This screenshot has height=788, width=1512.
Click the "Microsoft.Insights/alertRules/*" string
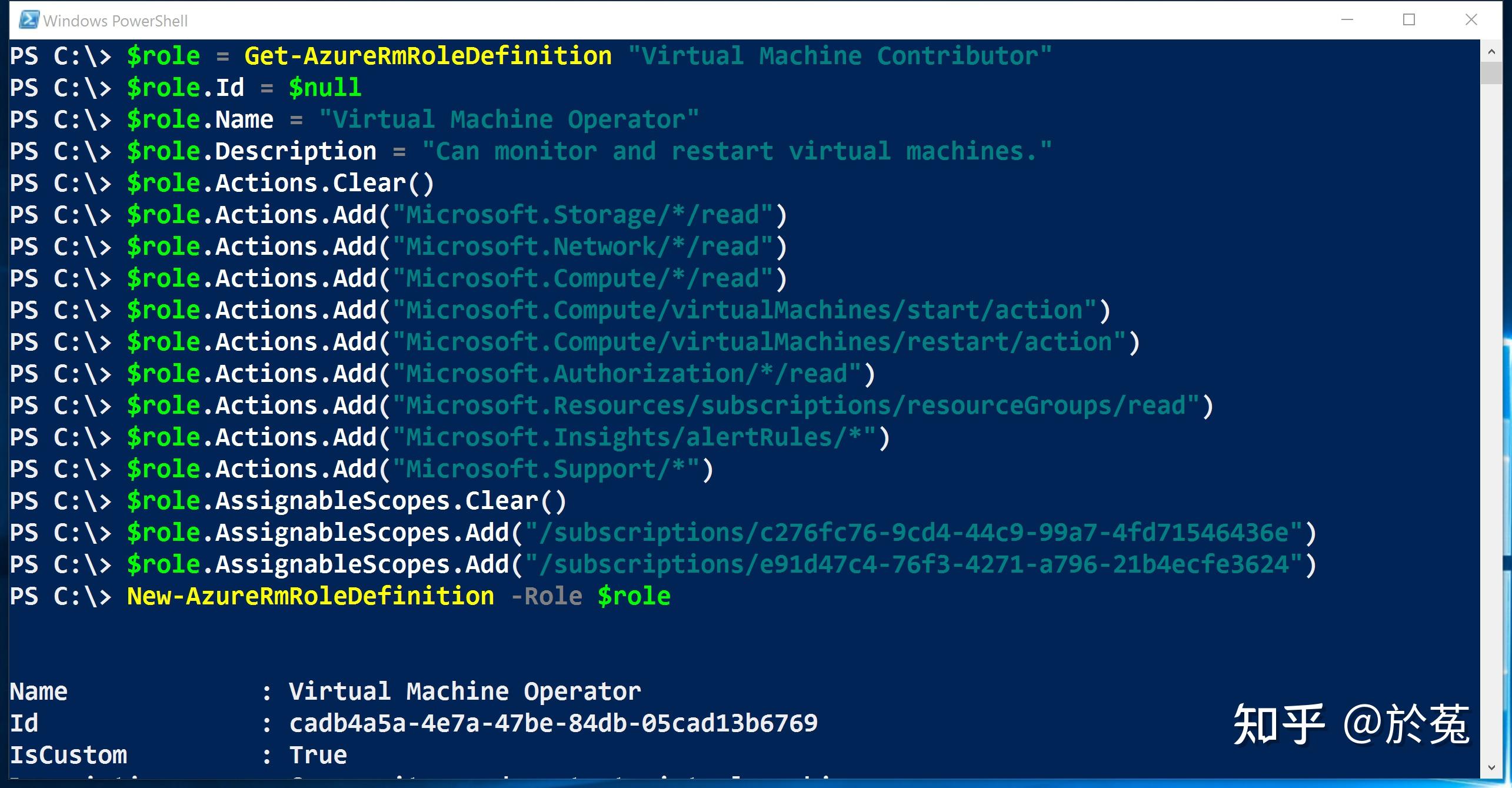pyautogui.click(x=641, y=437)
